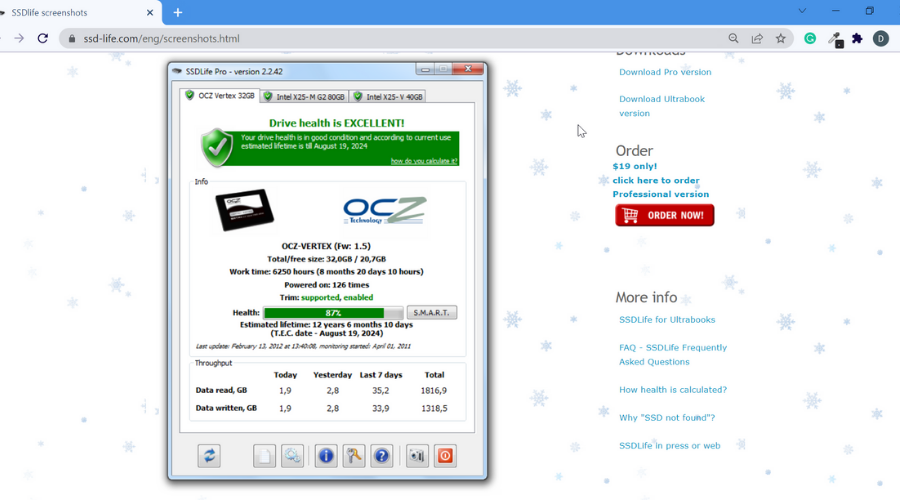The width and height of the screenshot is (900, 500).
Task: Open SSDLife in press or web link
Action: [669, 445]
